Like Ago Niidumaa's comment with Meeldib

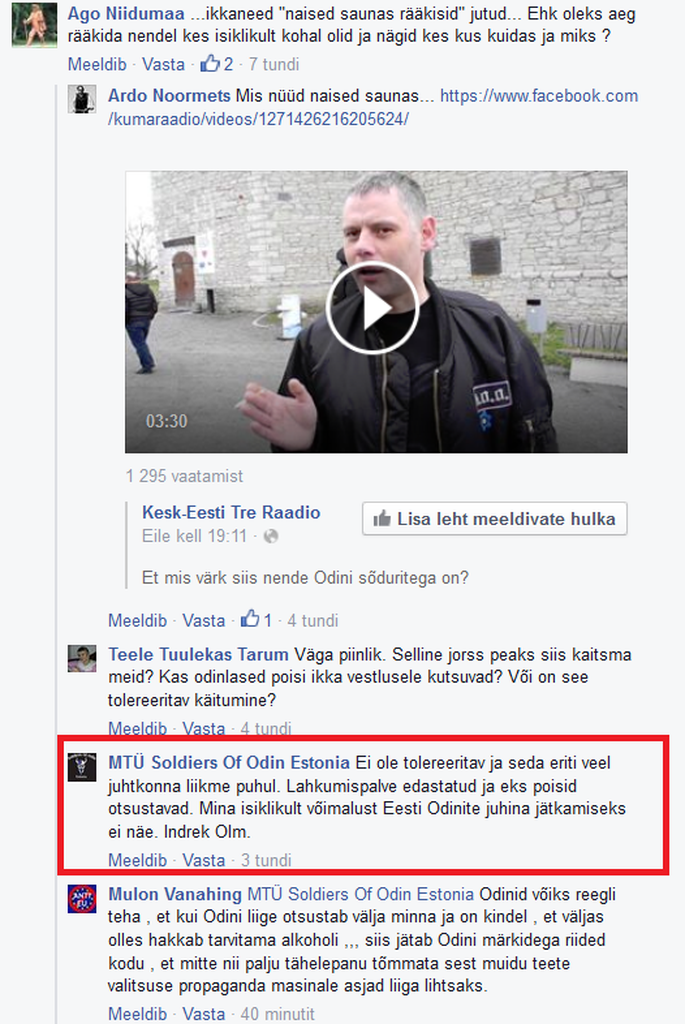coord(97,64)
